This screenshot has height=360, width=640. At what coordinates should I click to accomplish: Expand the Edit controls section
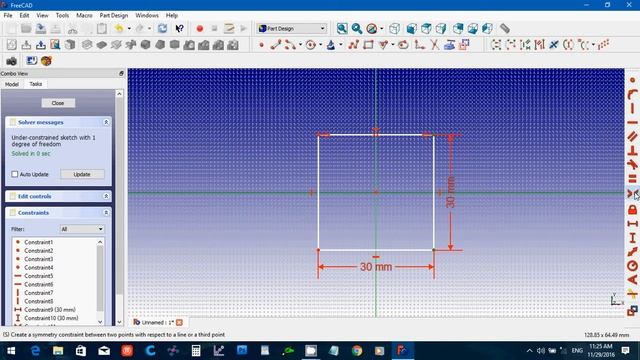(x=106, y=196)
